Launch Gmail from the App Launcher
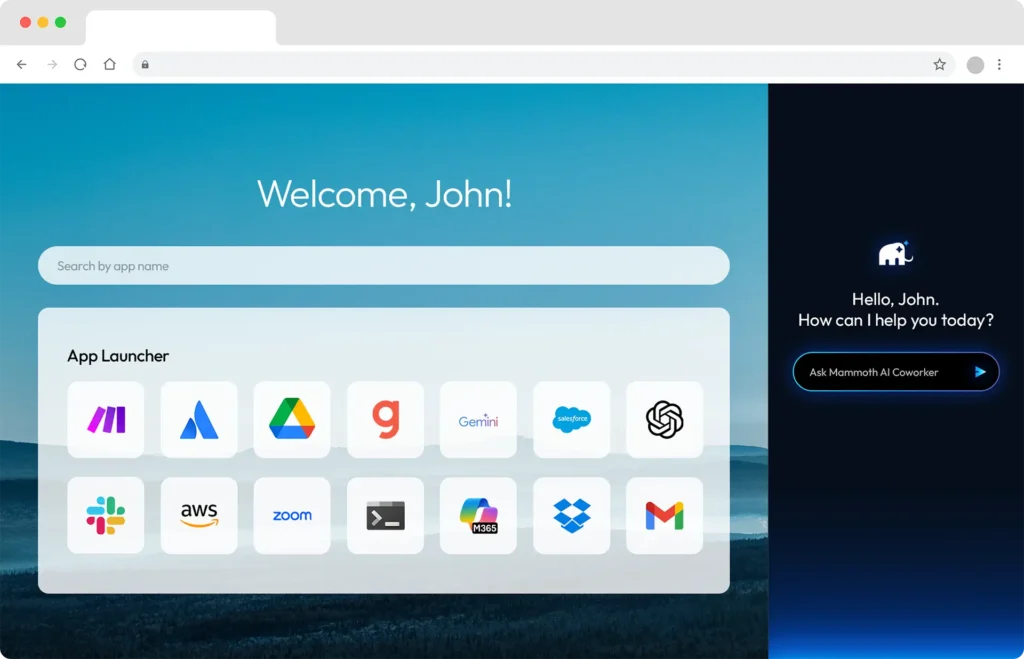Image resolution: width=1024 pixels, height=659 pixels. [x=664, y=516]
